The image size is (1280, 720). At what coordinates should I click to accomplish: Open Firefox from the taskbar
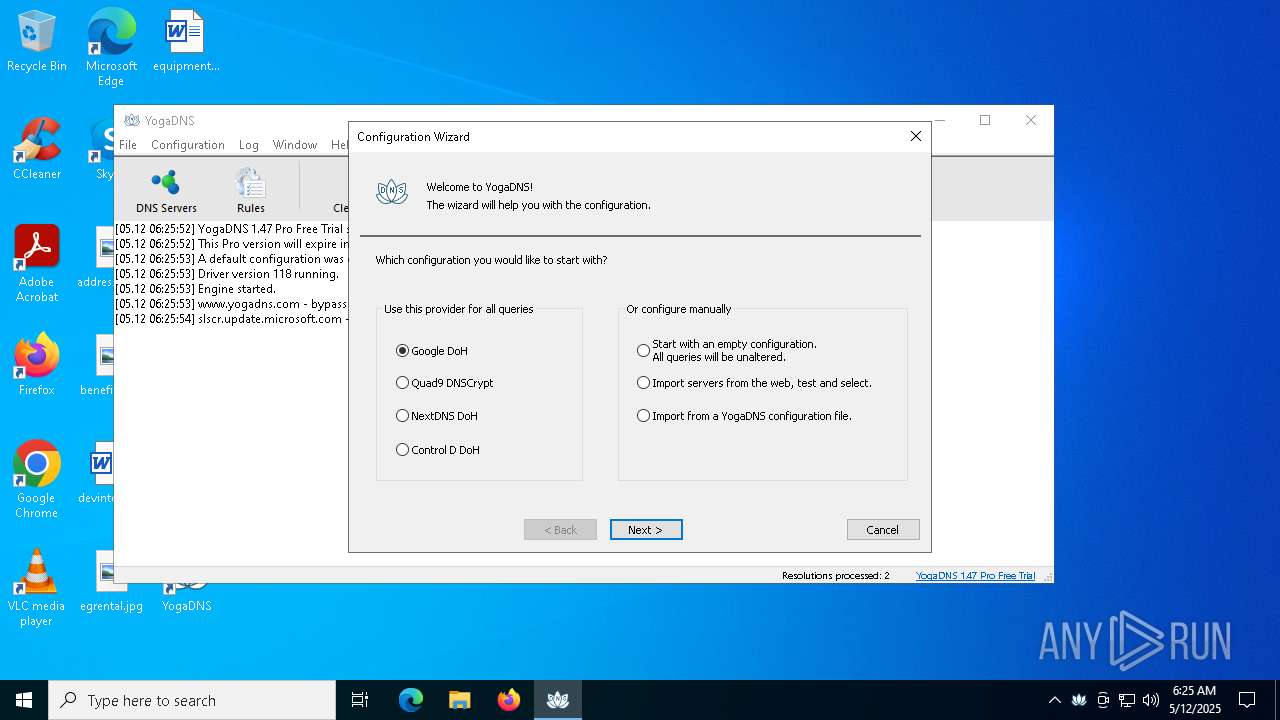pyautogui.click(x=508, y=700)
